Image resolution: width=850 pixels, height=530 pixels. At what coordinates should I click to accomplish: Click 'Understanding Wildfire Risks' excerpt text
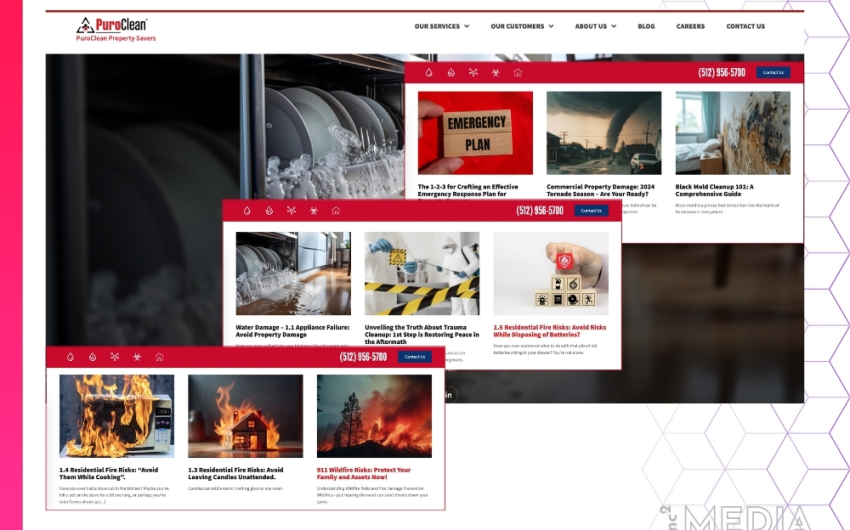point(372,495)
